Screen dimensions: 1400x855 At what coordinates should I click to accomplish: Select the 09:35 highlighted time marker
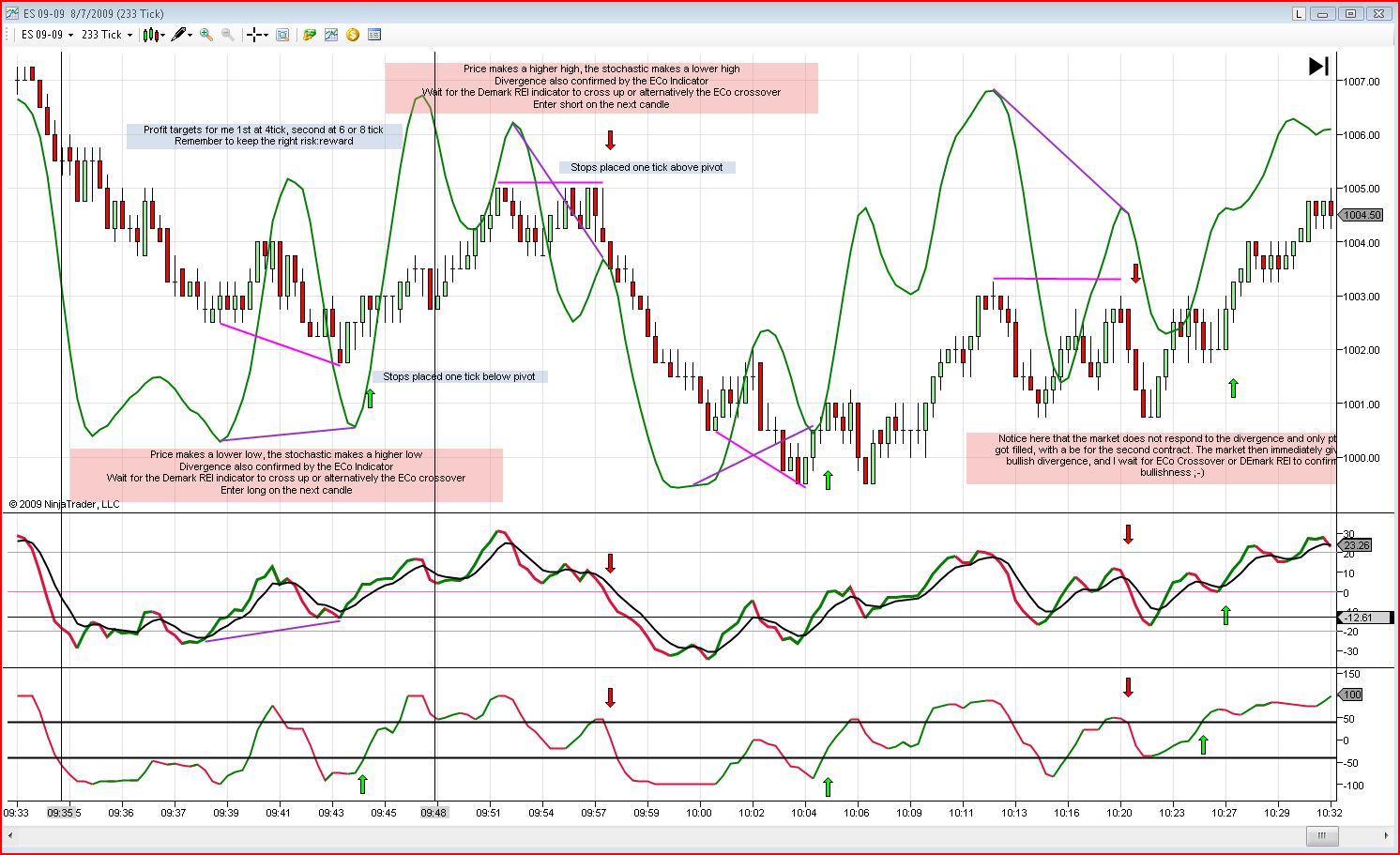point(62,813)
